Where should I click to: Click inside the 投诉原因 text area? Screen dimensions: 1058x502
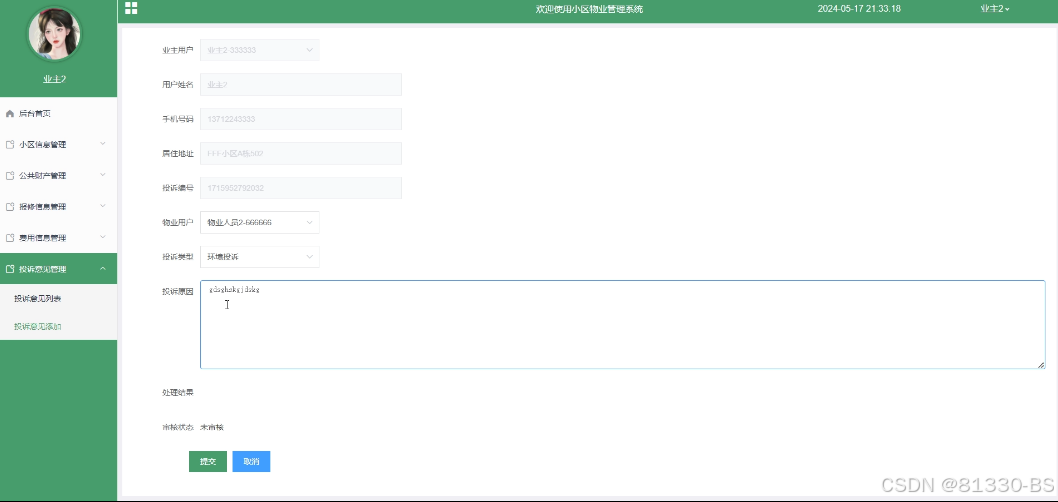coord(623,325)
